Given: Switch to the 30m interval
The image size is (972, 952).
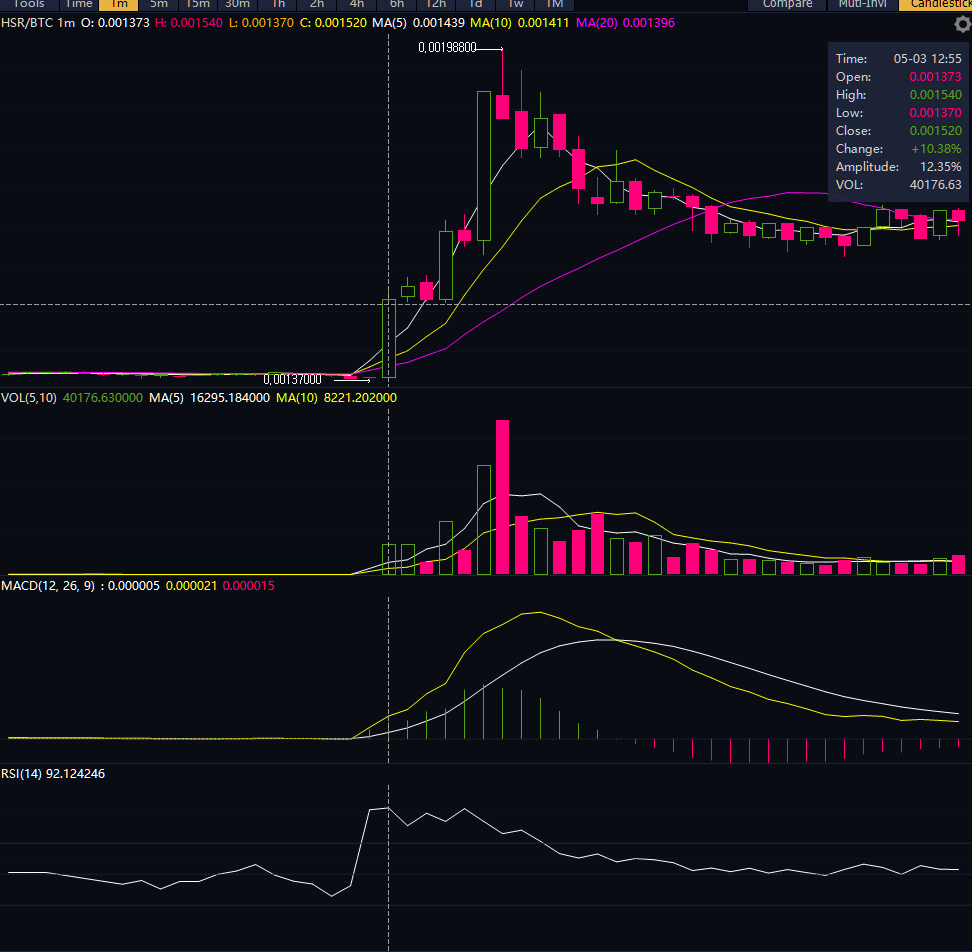Looking at the screenshot, I should 237,4.
